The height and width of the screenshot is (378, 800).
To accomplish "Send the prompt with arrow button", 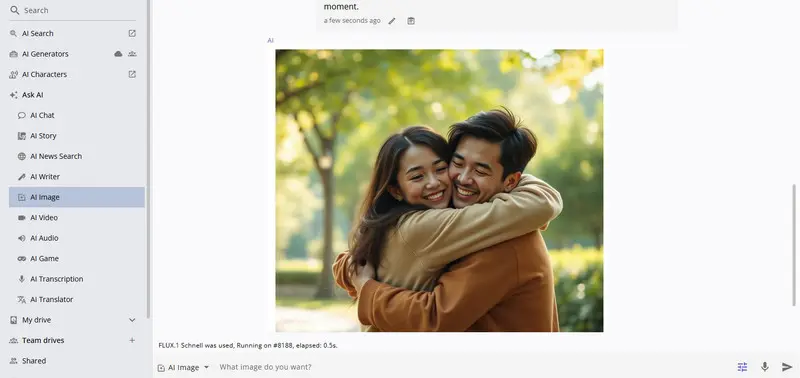I will point(787,367).
